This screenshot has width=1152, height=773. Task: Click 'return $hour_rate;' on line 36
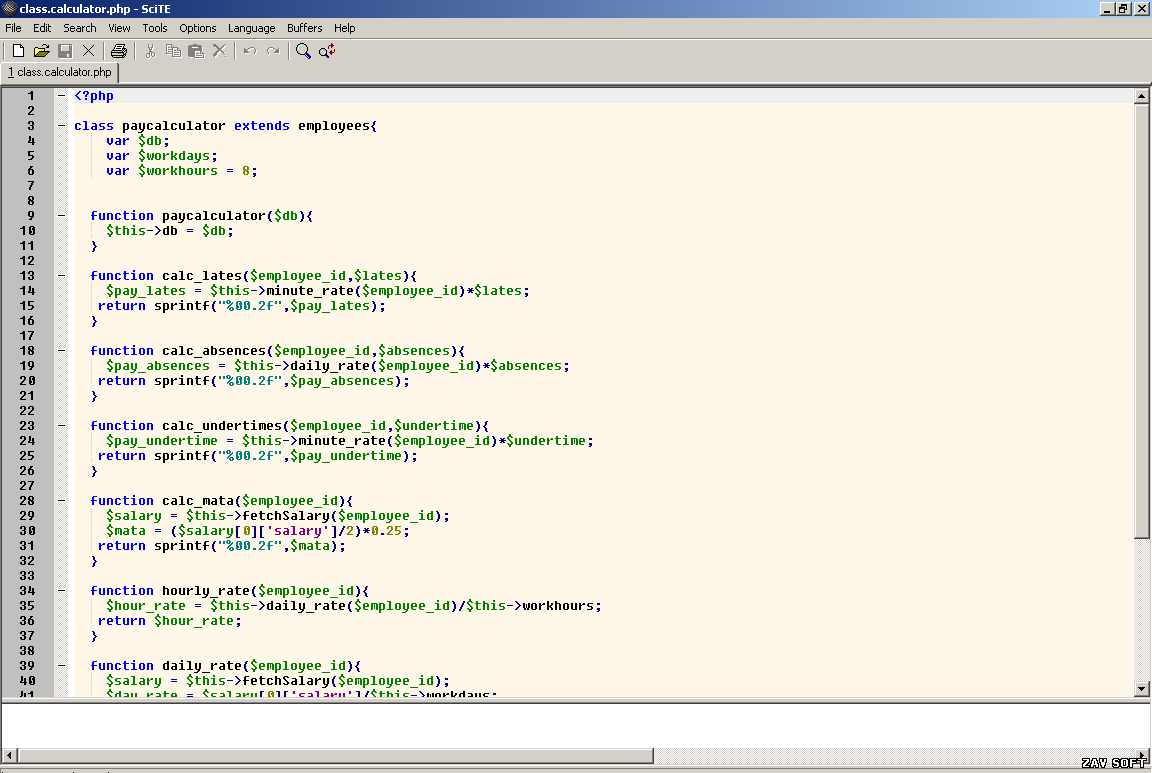click(x=170, y=621)
